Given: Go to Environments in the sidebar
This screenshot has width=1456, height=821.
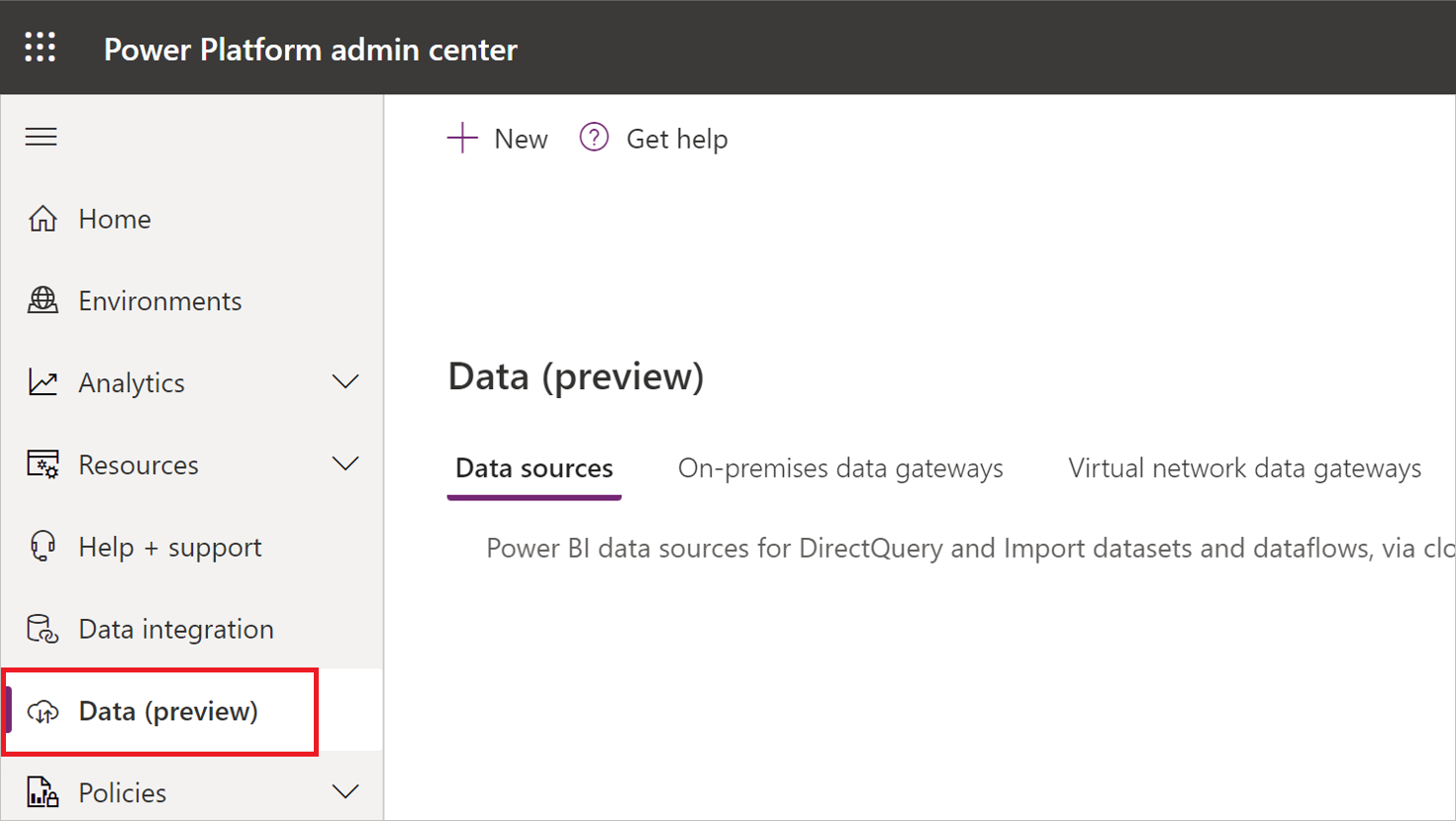Looking at the screenshot, I should 159,301.
